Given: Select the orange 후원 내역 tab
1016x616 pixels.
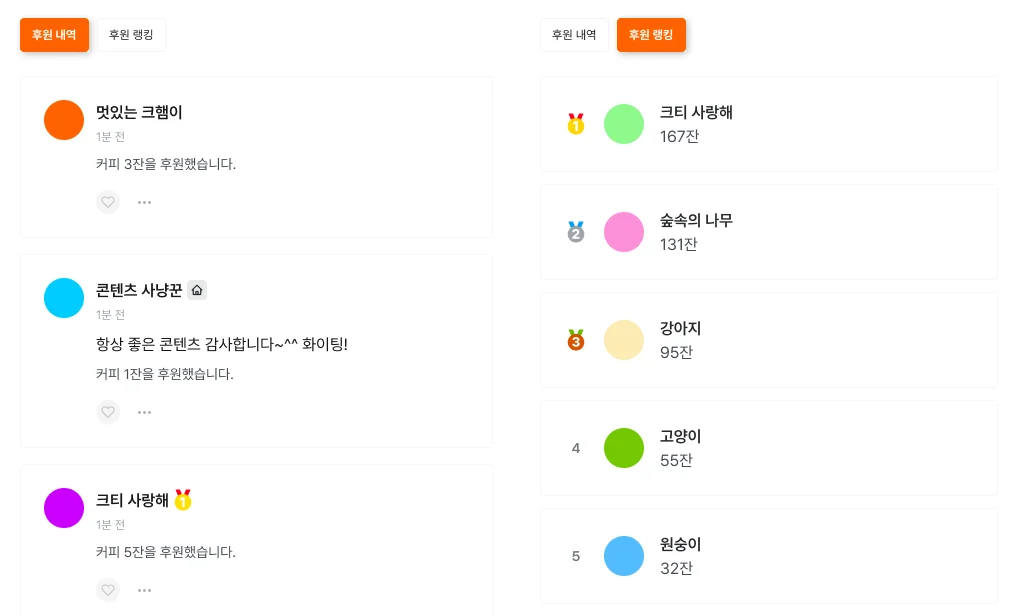Looking at the screenshot, I should (54, 34).
